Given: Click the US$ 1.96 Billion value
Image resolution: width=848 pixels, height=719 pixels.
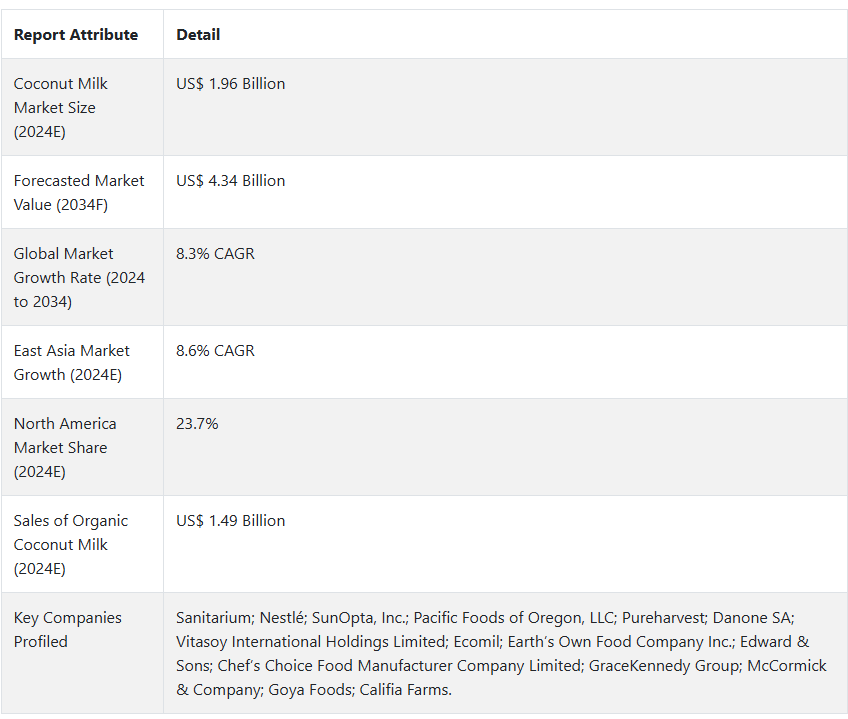Looking at the screenshot, I should coord(230,84).
